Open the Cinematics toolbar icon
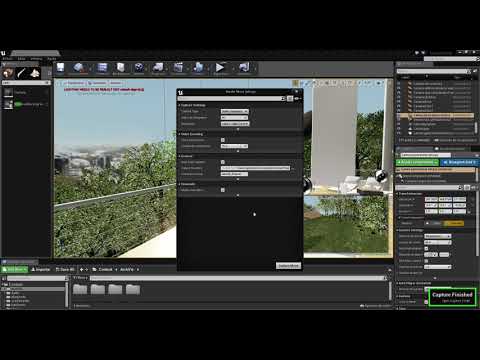This screenshot has width=480, height=360. (178, 68)
